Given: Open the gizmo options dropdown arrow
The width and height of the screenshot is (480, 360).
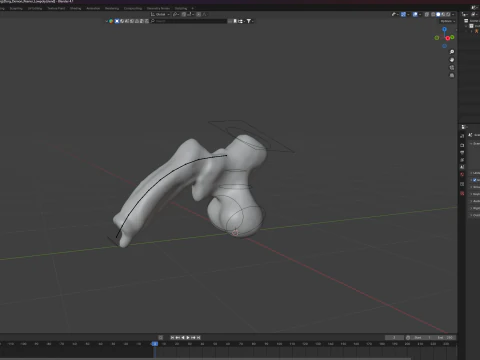Looking at the screenshot, I should pos(408,14).
